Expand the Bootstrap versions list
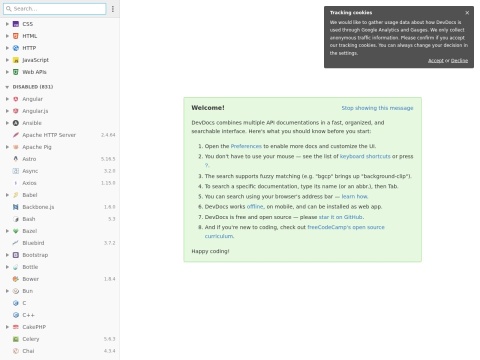 coord(7,255)
